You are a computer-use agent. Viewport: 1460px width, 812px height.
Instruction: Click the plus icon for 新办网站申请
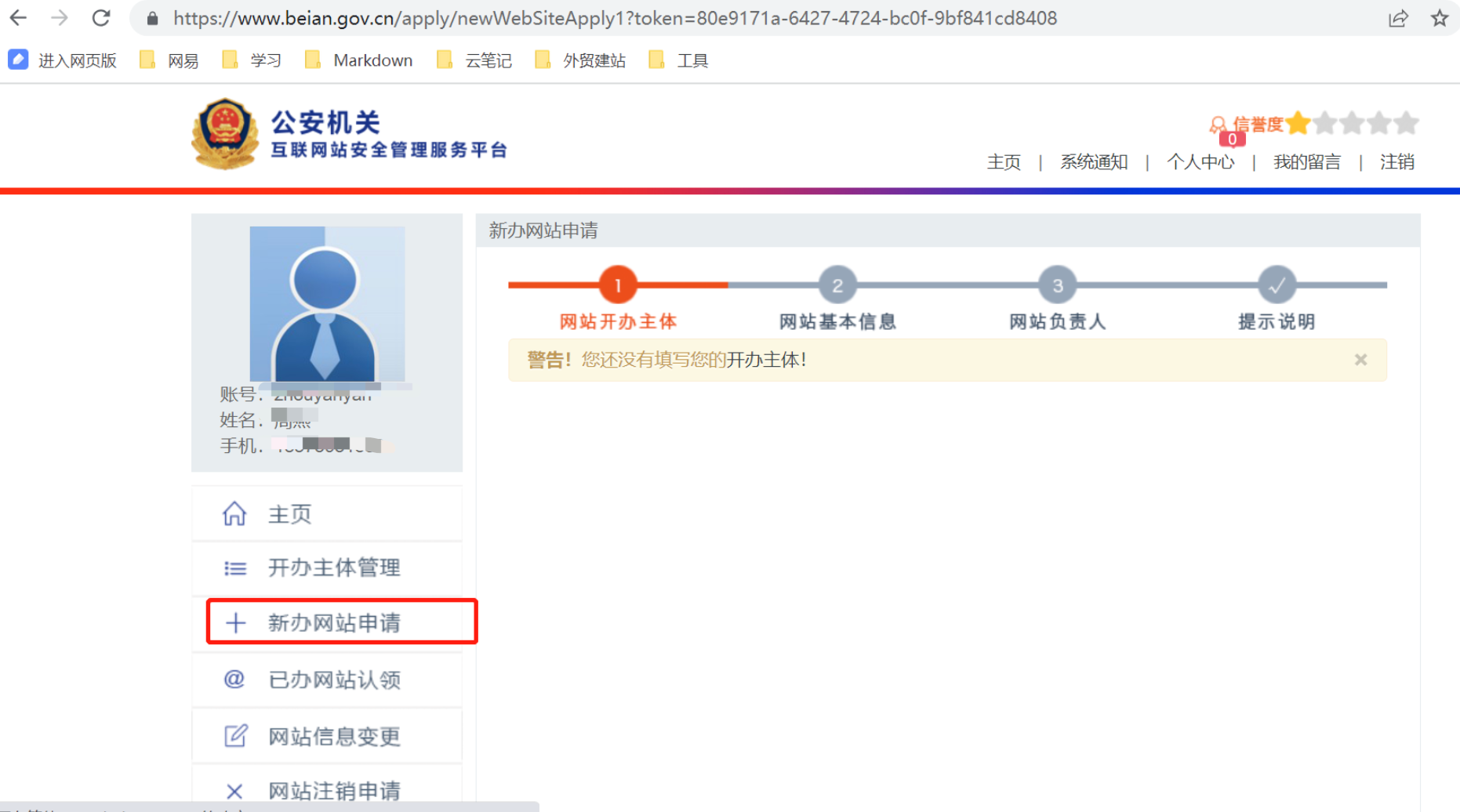click(235, 623)
